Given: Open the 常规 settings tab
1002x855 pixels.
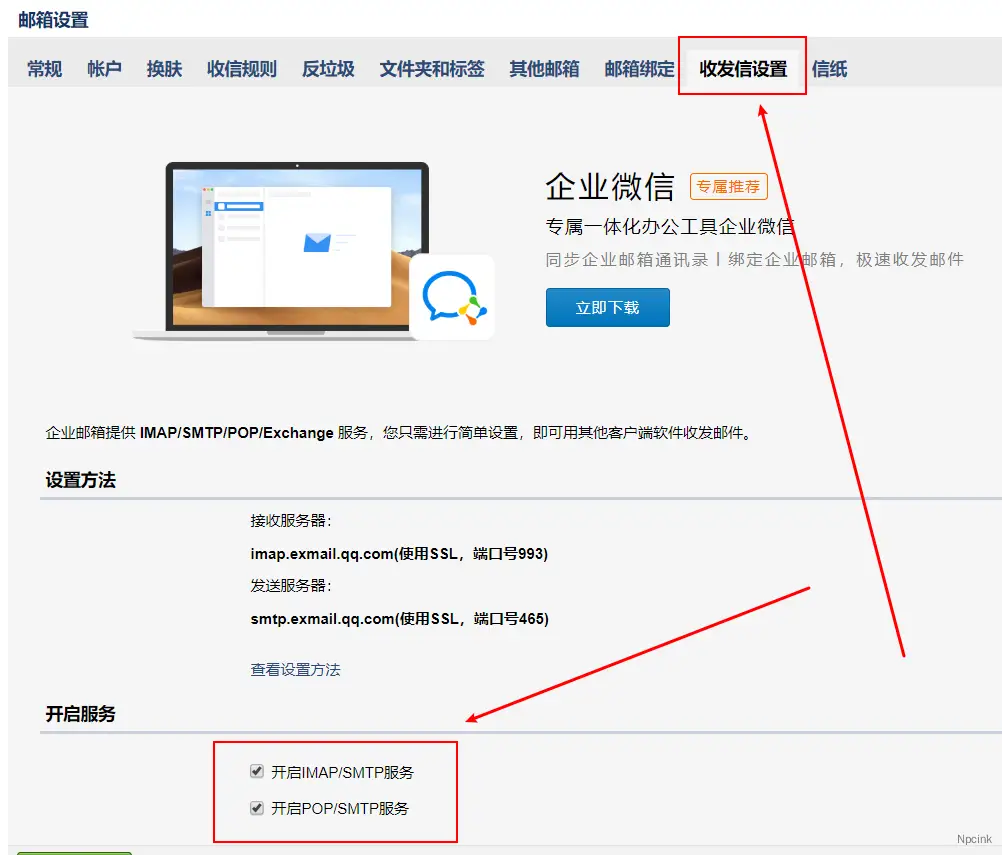Looking at the screenshot, I should [x=44, y=68].
